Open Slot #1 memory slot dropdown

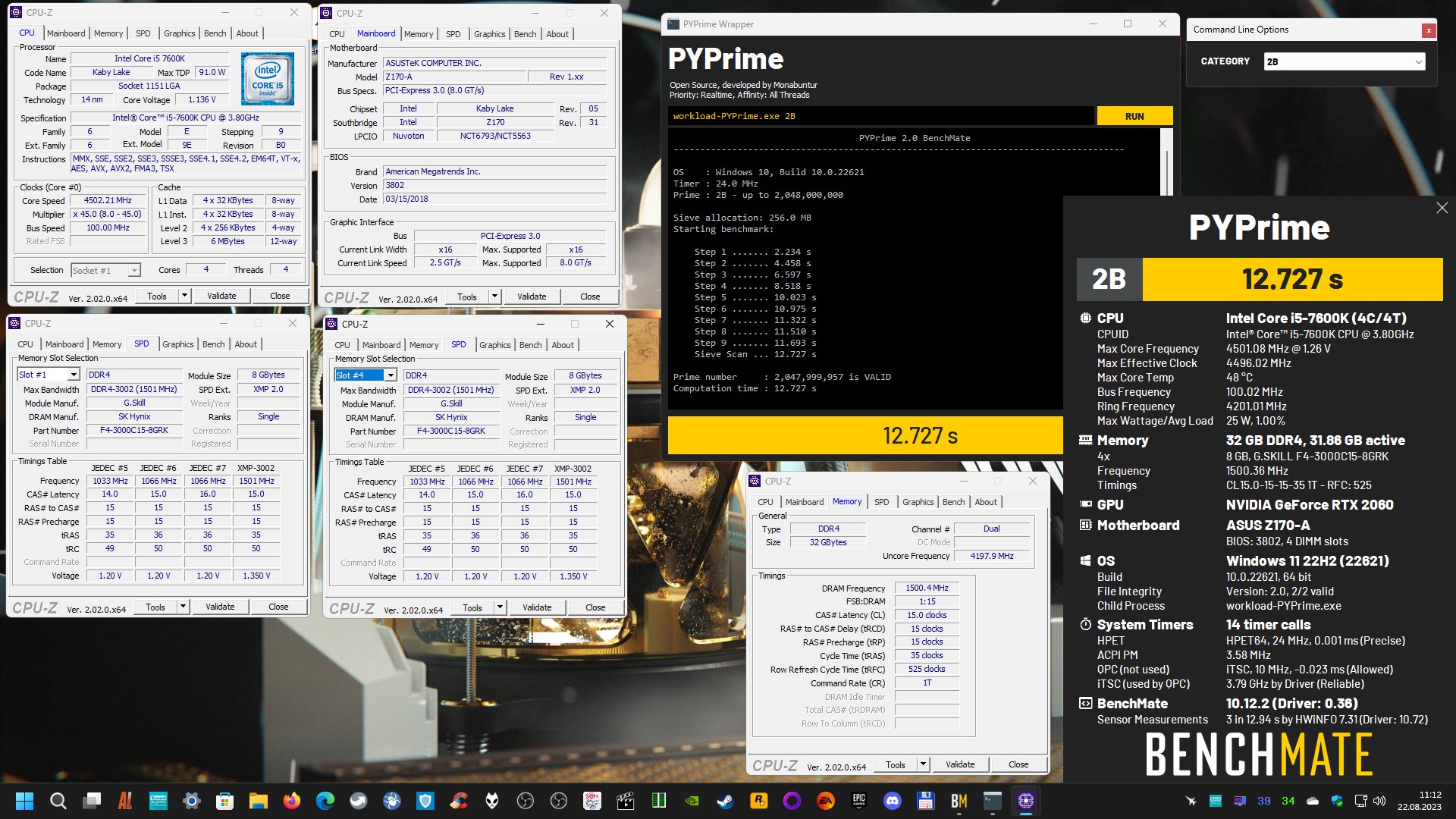coord(48,375)
